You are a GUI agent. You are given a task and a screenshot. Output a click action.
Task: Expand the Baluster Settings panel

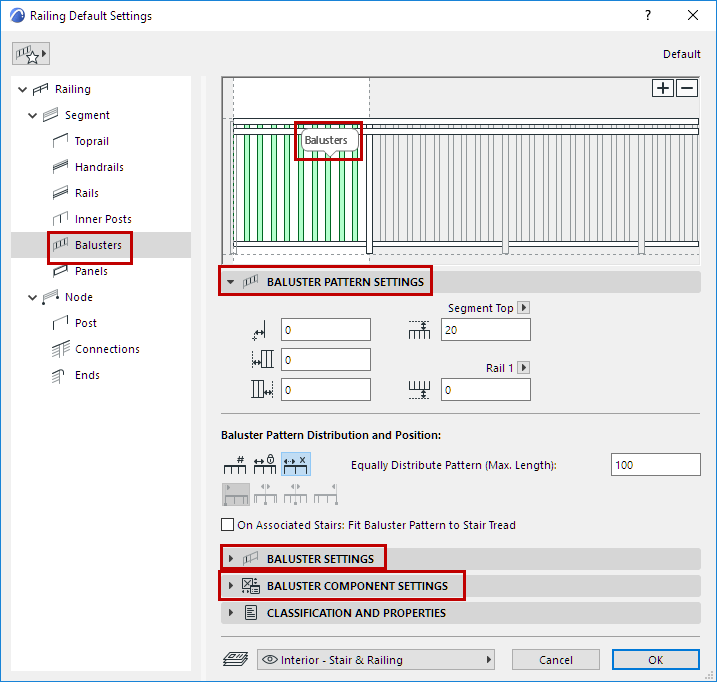pyautogui.click(x=231, y=559)
